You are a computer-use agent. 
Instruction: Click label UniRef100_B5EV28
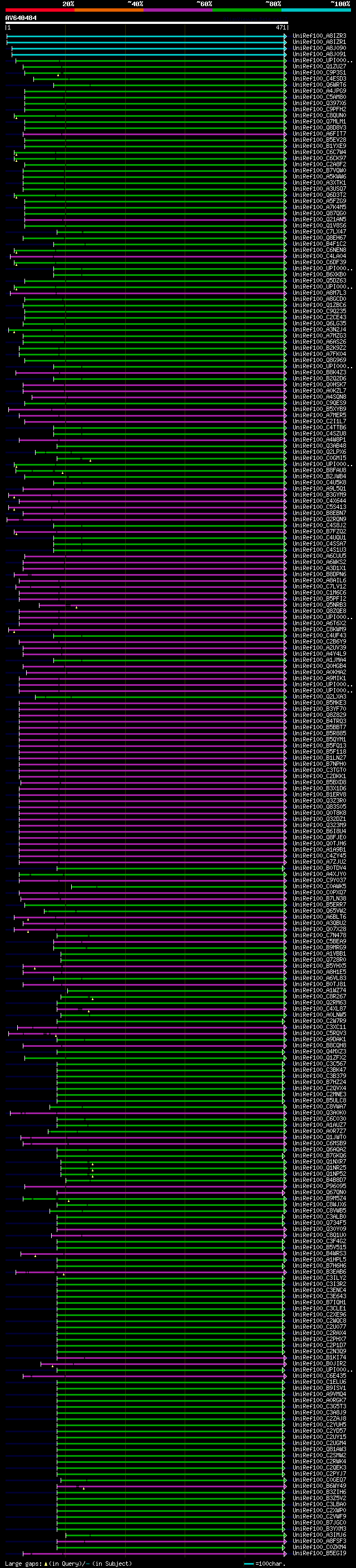click(319, 140)
